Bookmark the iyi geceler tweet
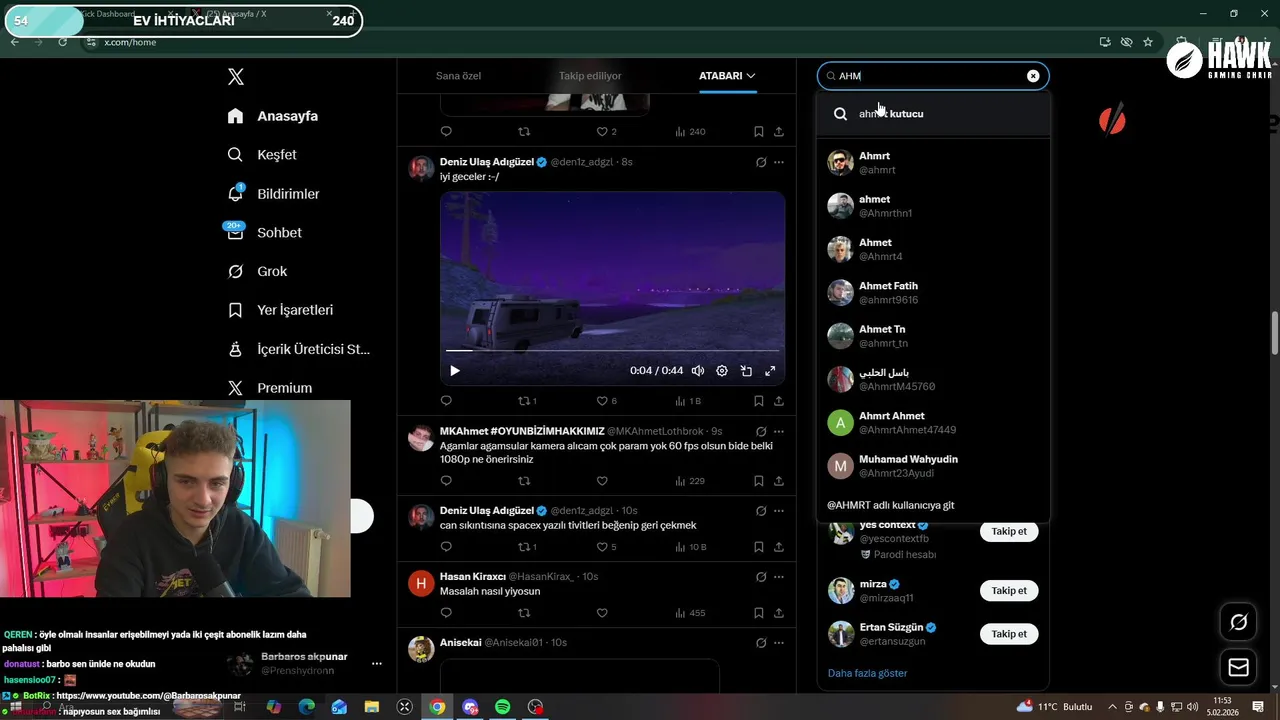 point(759,401)
